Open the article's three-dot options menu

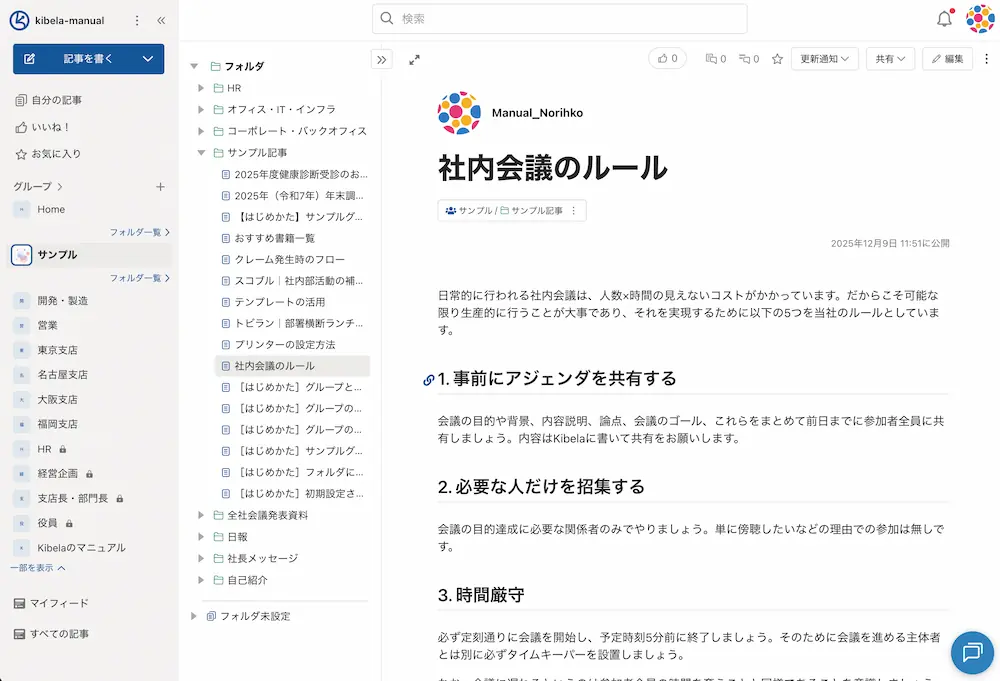click(985, 59)
